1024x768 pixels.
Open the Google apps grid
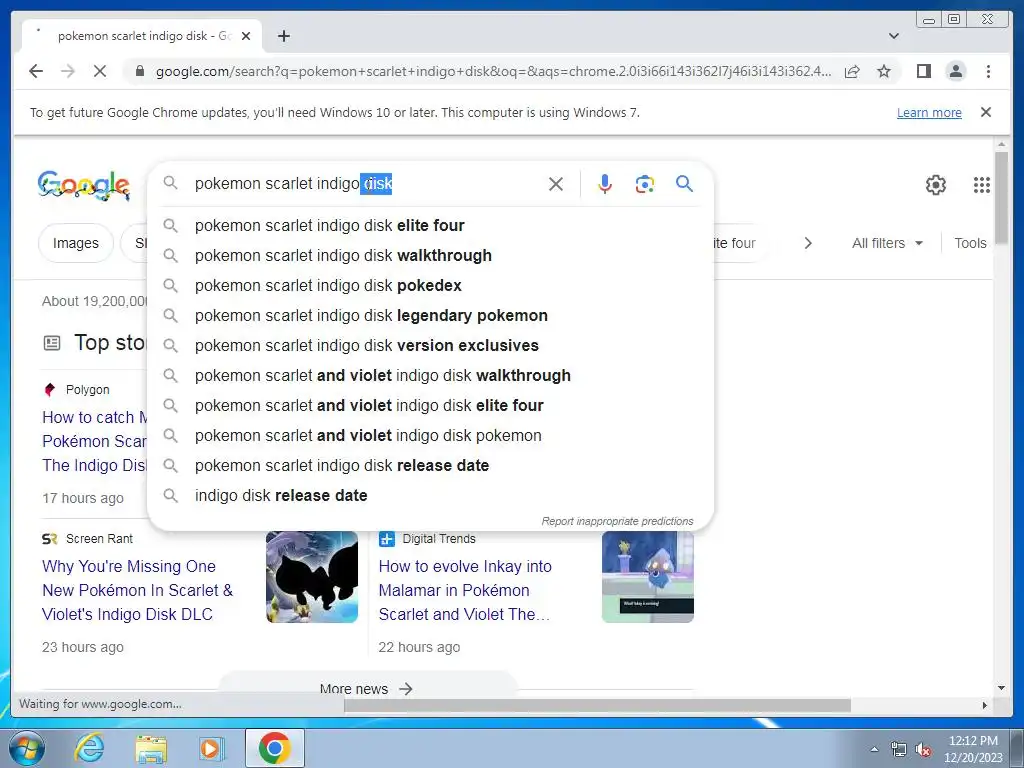point(982,185)
